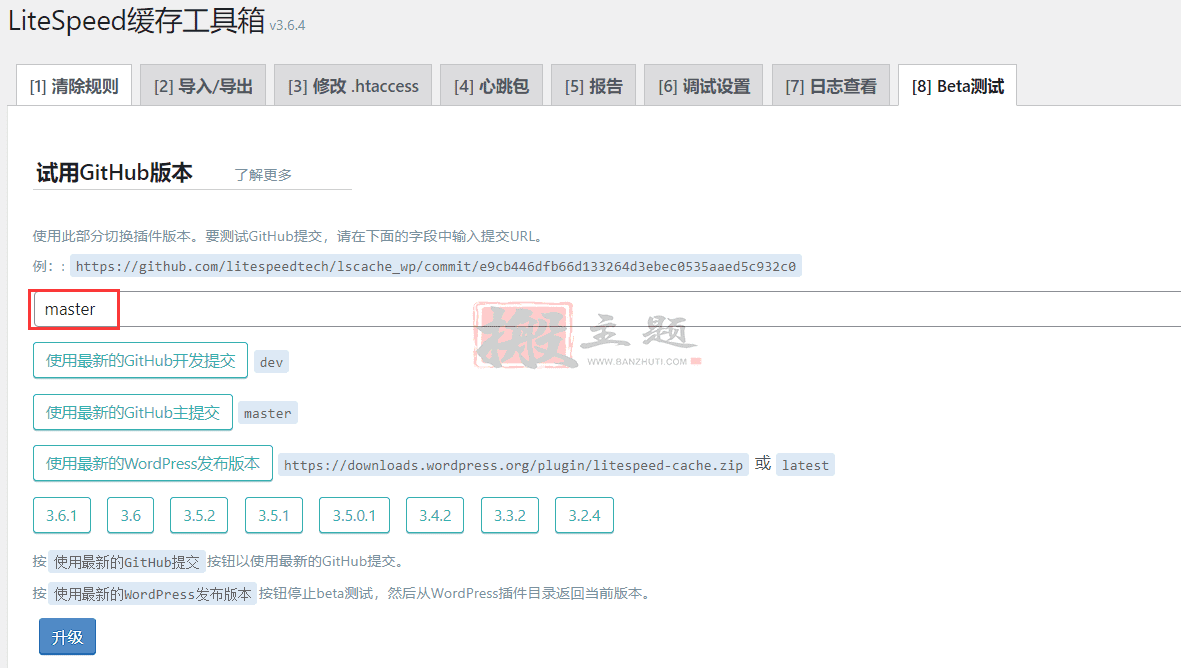
Task: Click the latest code label
Action: point(805,465)
